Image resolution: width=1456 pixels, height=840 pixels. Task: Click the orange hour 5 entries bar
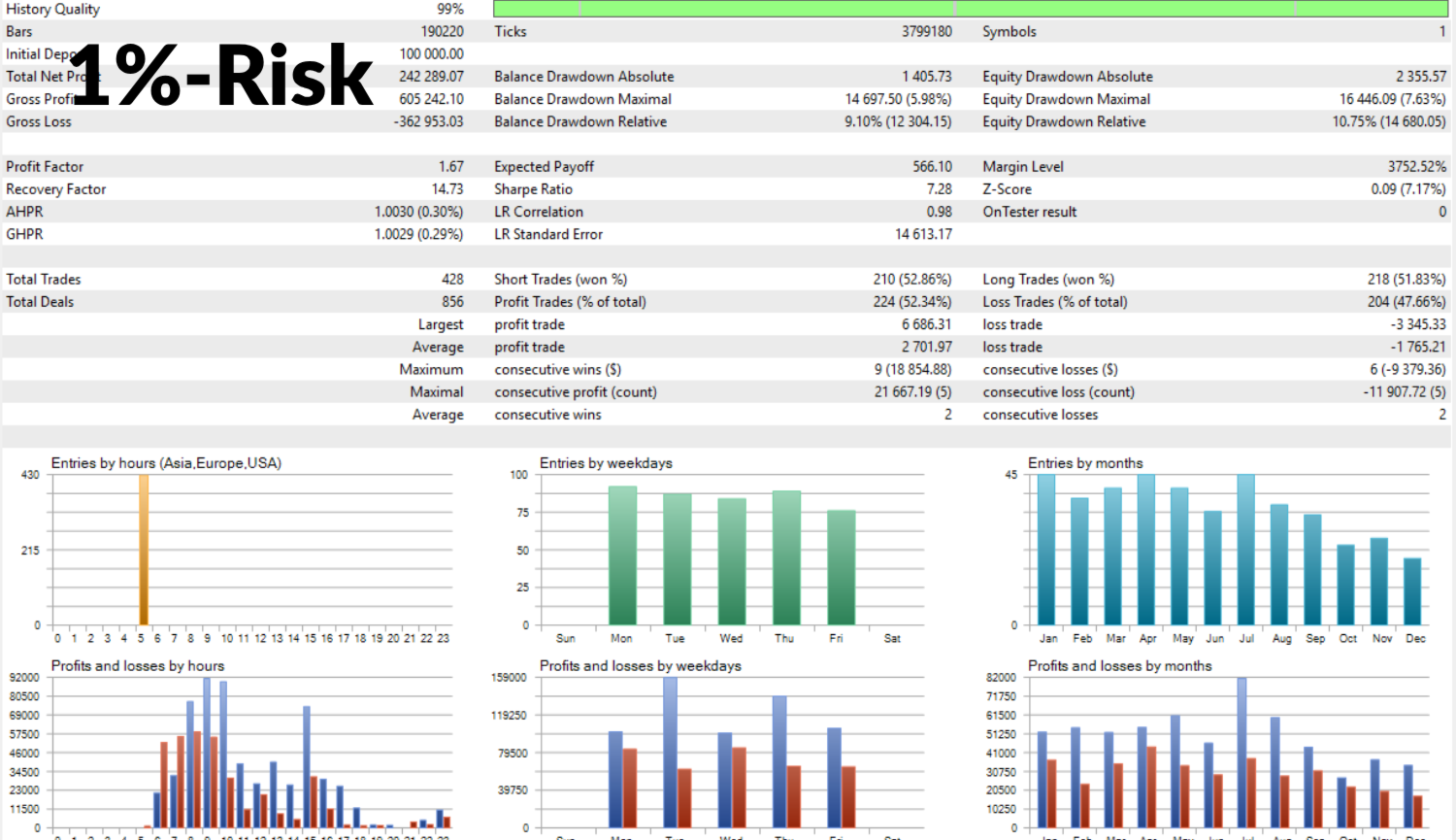click(x=144, y=550)
